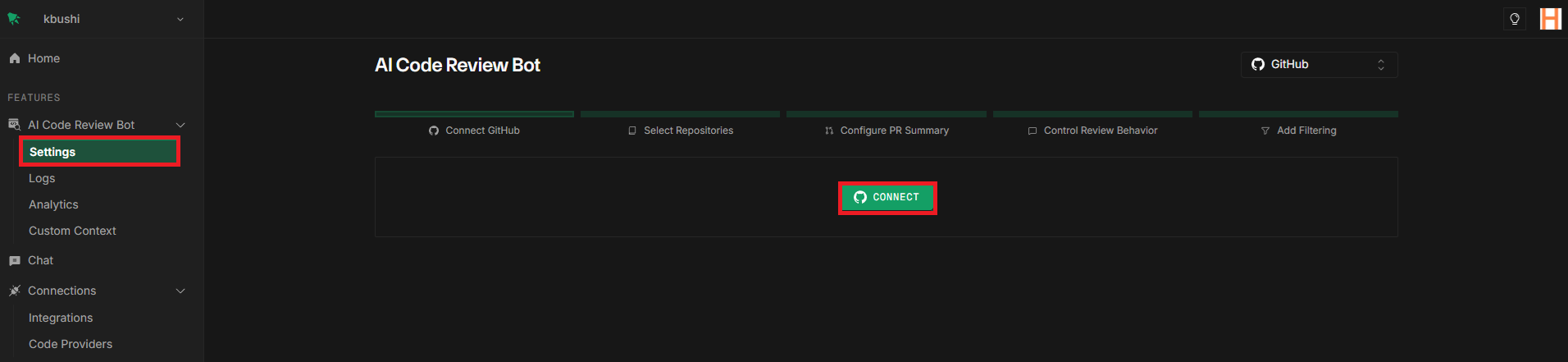
Task: Click the progress bar above Add Filtering
Action: point(1298,114)
